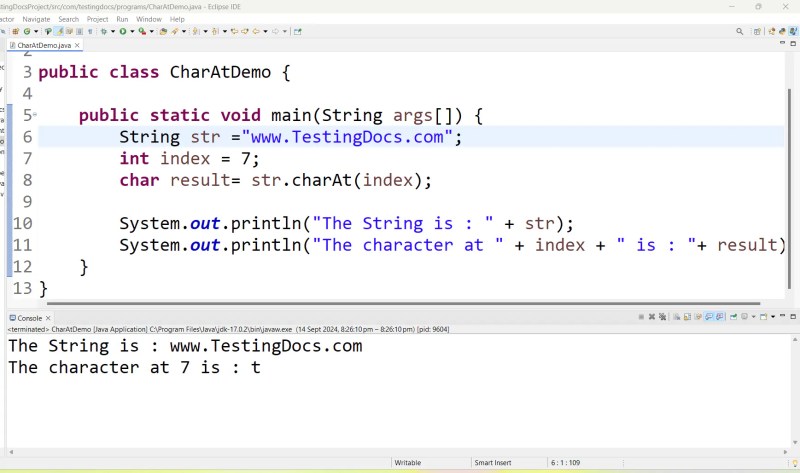This screenshot has height=473, width=800.
Task: Click the Open Type toolbar icon
Action: tap(48, 32)
